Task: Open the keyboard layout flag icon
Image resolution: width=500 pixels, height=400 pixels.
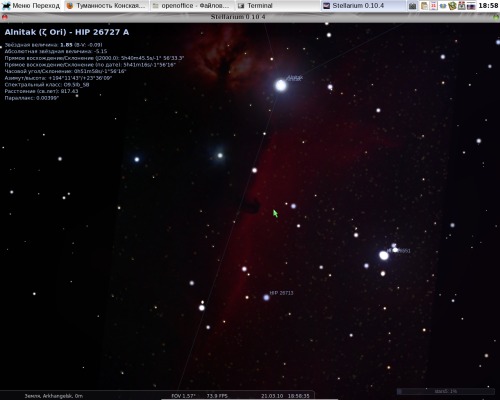Action: pyautogui.click(x=471, y=6)
